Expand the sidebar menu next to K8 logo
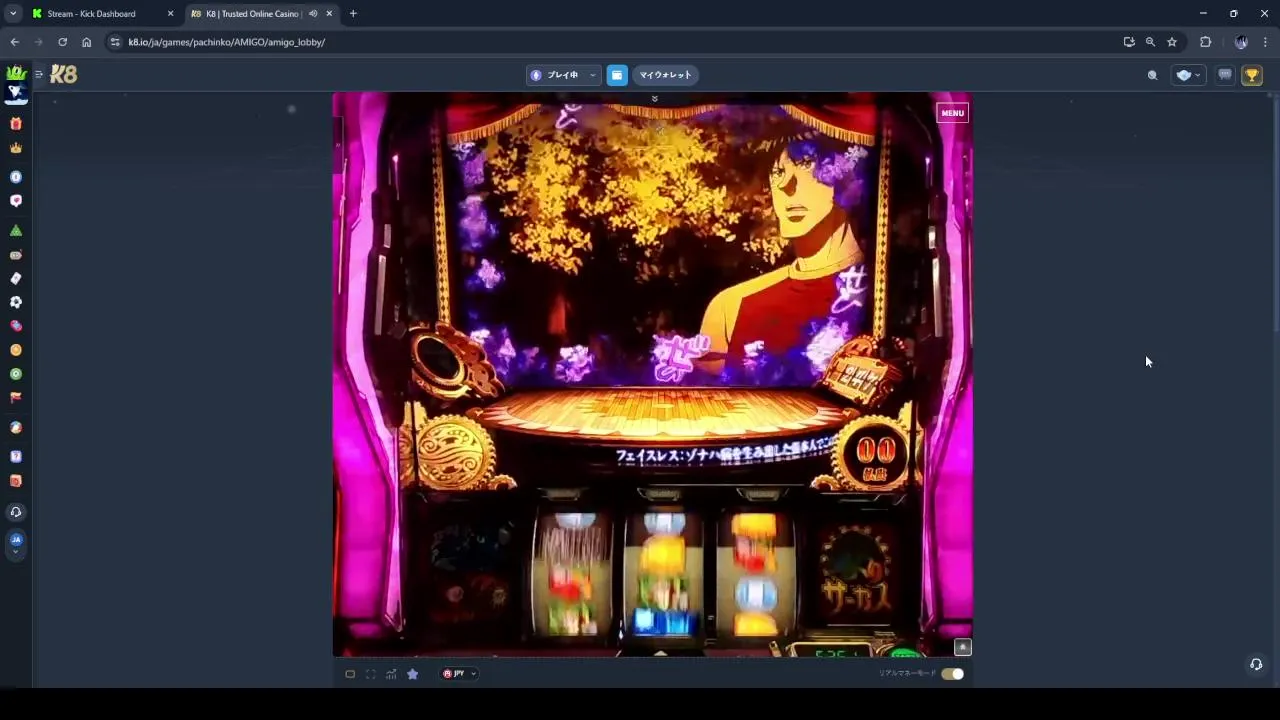Viewport: 1280px width, 720px height. 39,74
